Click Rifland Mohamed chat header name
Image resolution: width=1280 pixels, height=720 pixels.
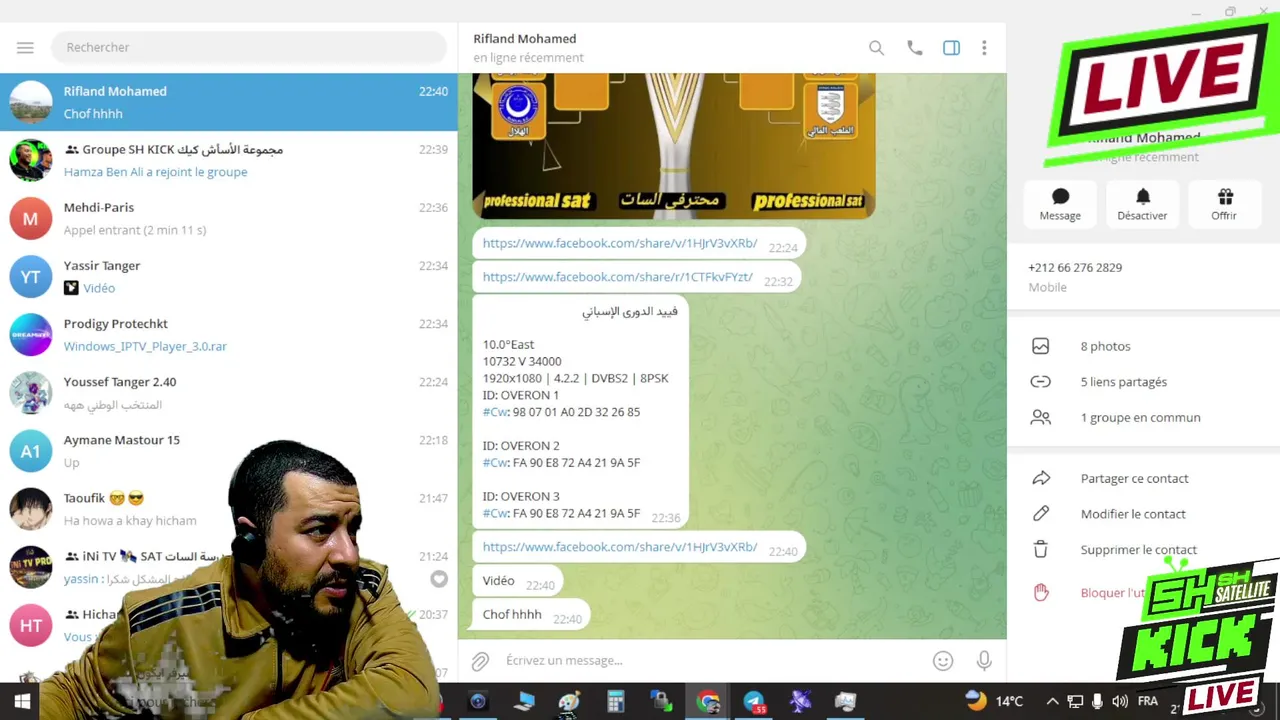(525, 39)
